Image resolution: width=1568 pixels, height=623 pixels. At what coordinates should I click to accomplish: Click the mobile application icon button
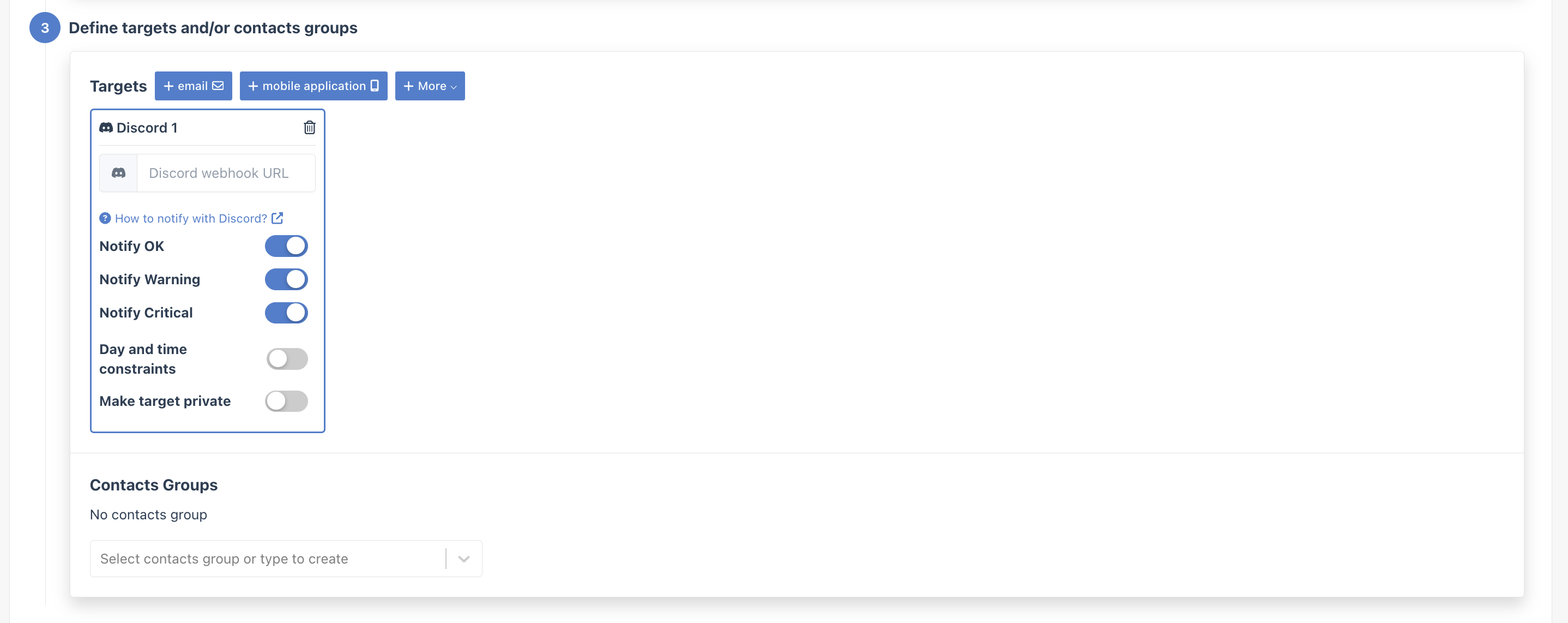pos(313,85)
